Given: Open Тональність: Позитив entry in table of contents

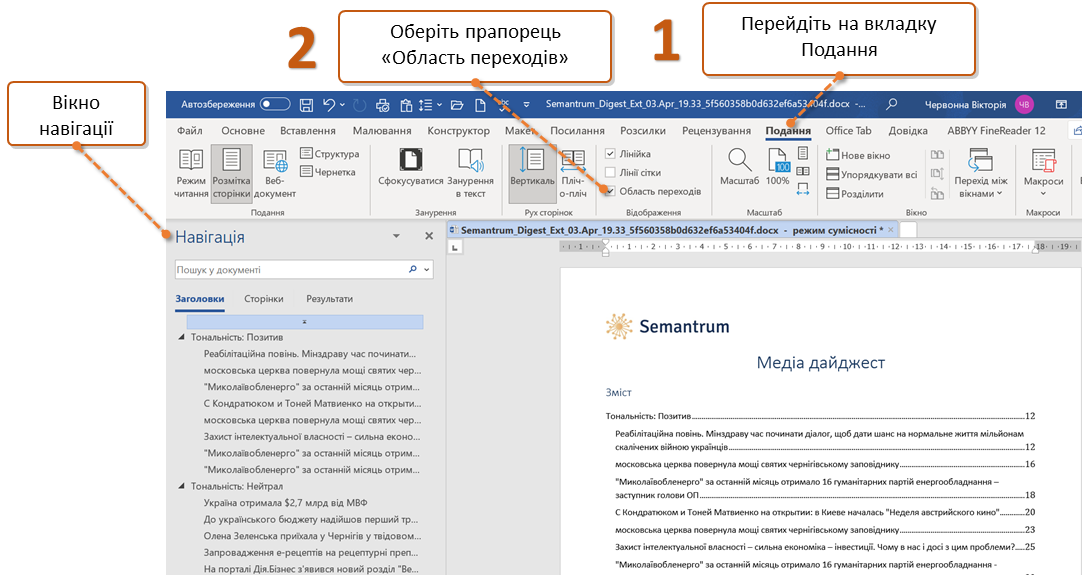Looking at the screenshot, I should tap(820, 416).
